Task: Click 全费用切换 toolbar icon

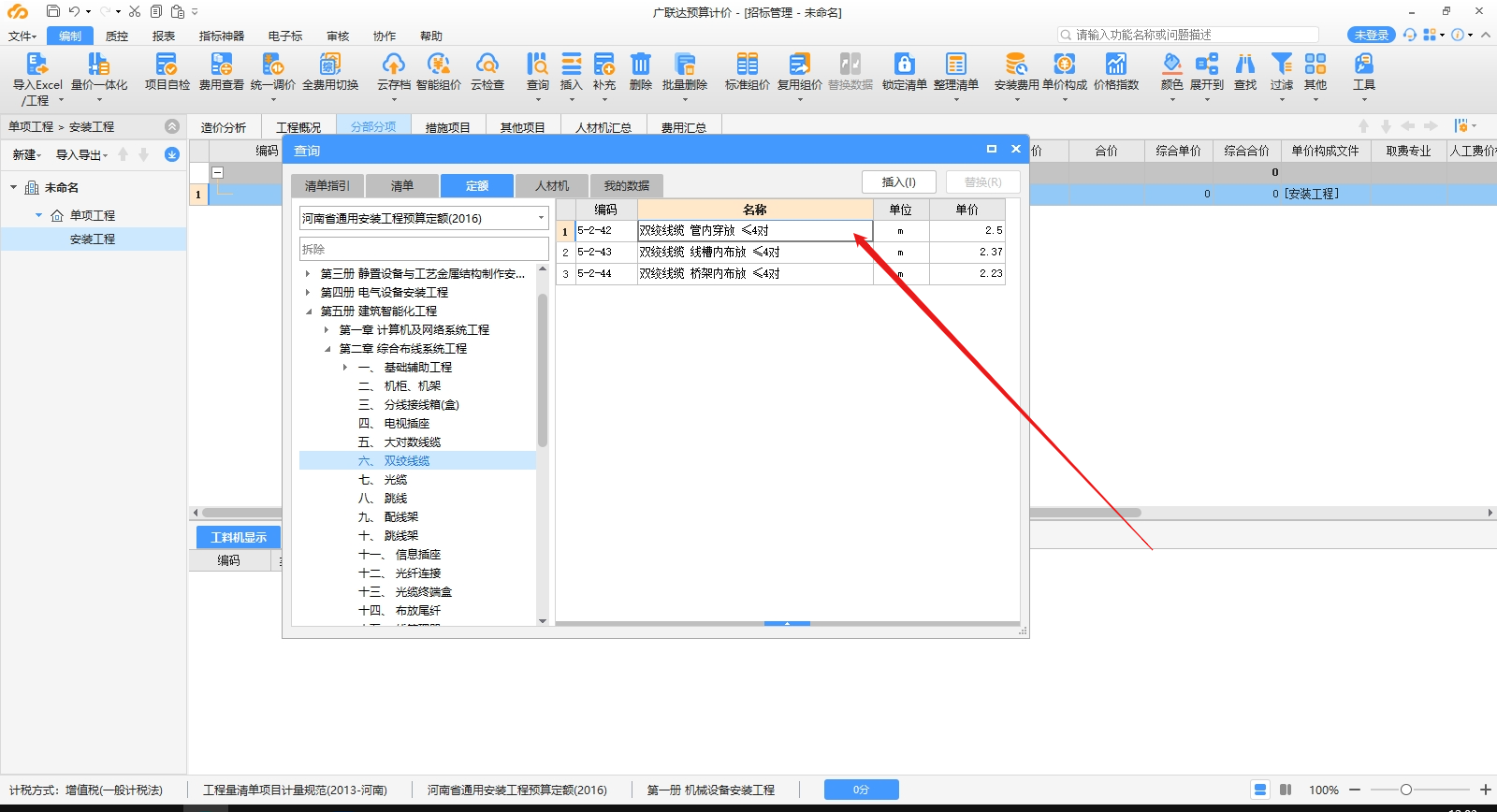Action: click(330, 64)
